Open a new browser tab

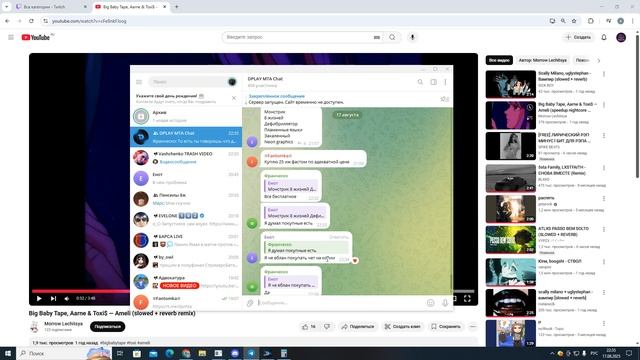177,7
